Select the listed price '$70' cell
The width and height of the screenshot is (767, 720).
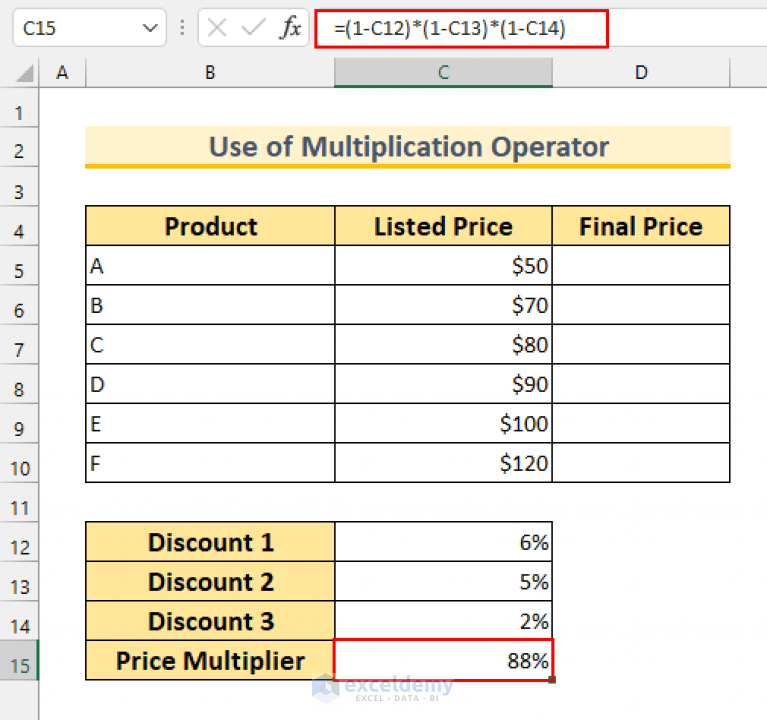tap(443, 305)
